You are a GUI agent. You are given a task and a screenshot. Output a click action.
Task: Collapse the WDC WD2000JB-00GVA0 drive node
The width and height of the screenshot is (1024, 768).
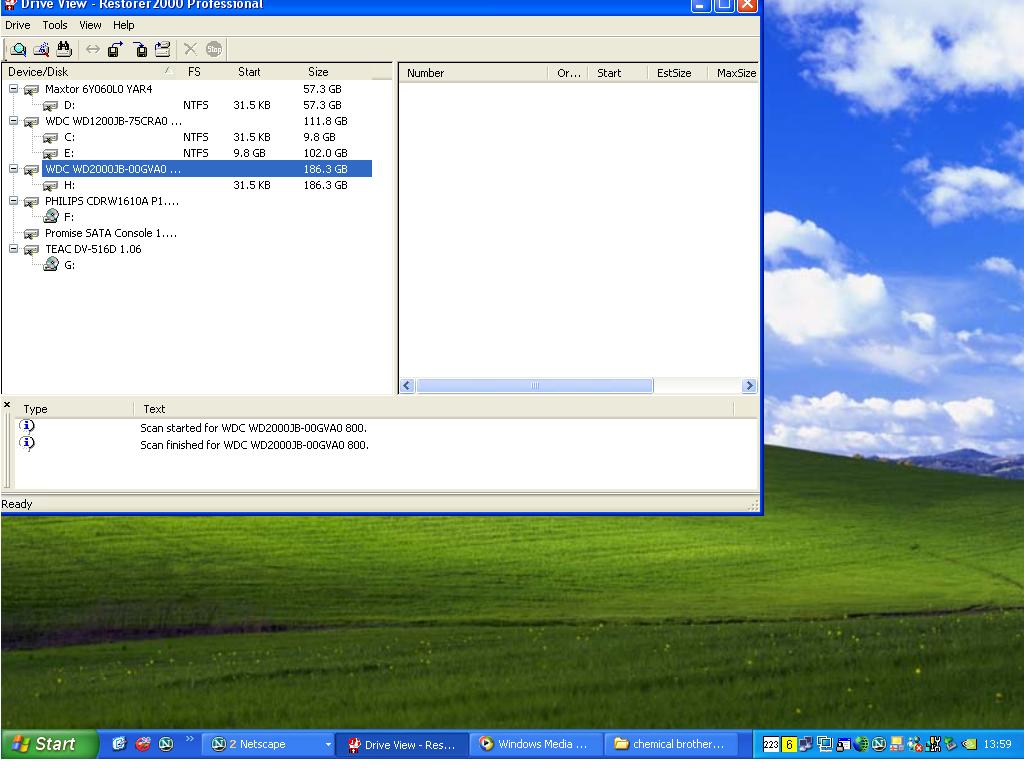tap(13, 168)
